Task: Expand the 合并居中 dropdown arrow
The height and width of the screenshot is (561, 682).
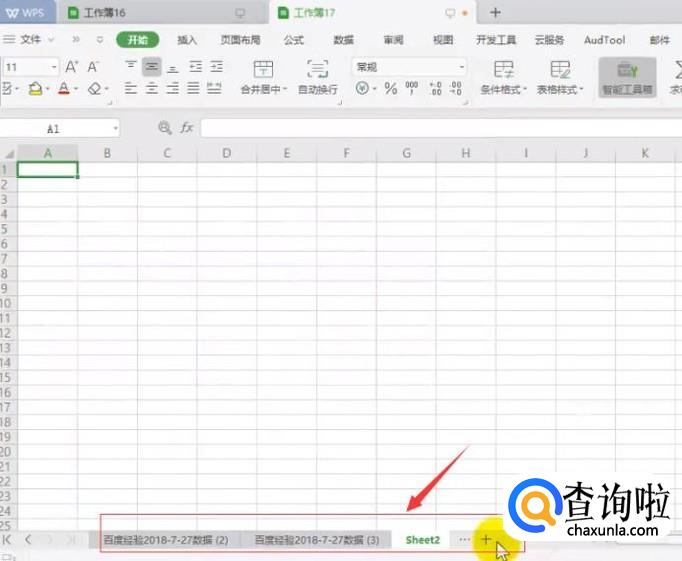Action: (285, 89)
